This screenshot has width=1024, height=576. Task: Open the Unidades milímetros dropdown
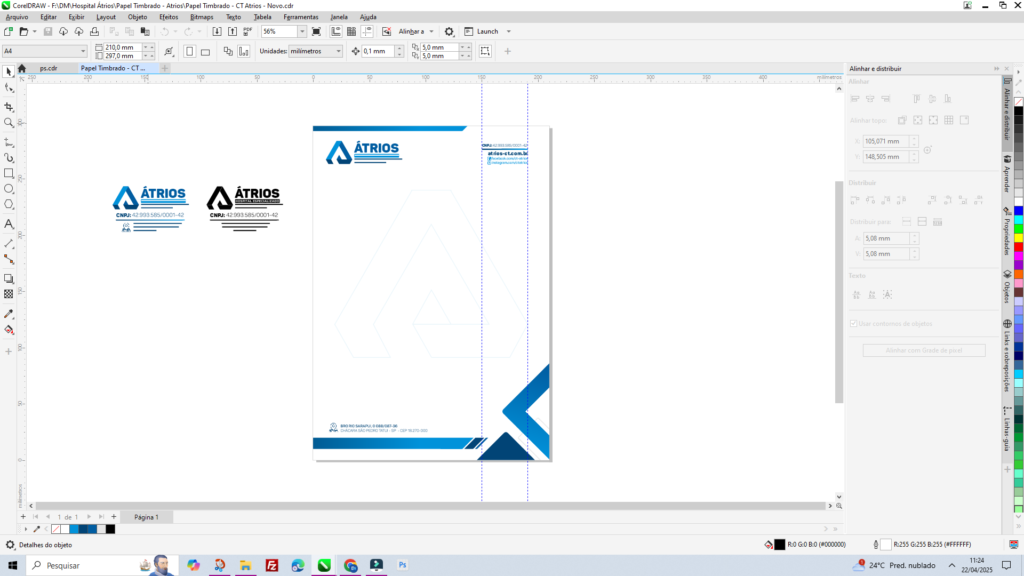click(338, 51)
